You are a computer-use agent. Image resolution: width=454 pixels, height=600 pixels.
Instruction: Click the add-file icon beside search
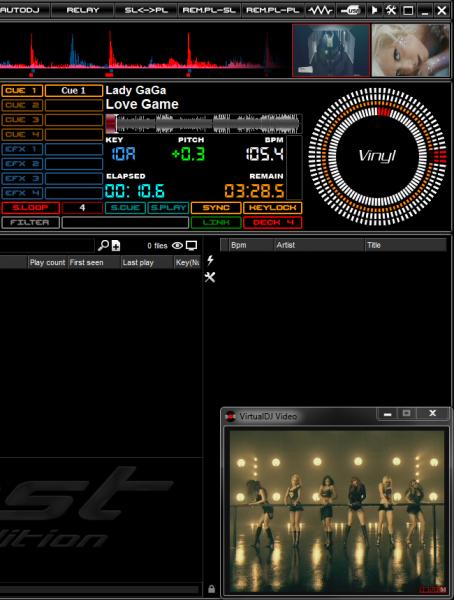[x=116, y=245]
